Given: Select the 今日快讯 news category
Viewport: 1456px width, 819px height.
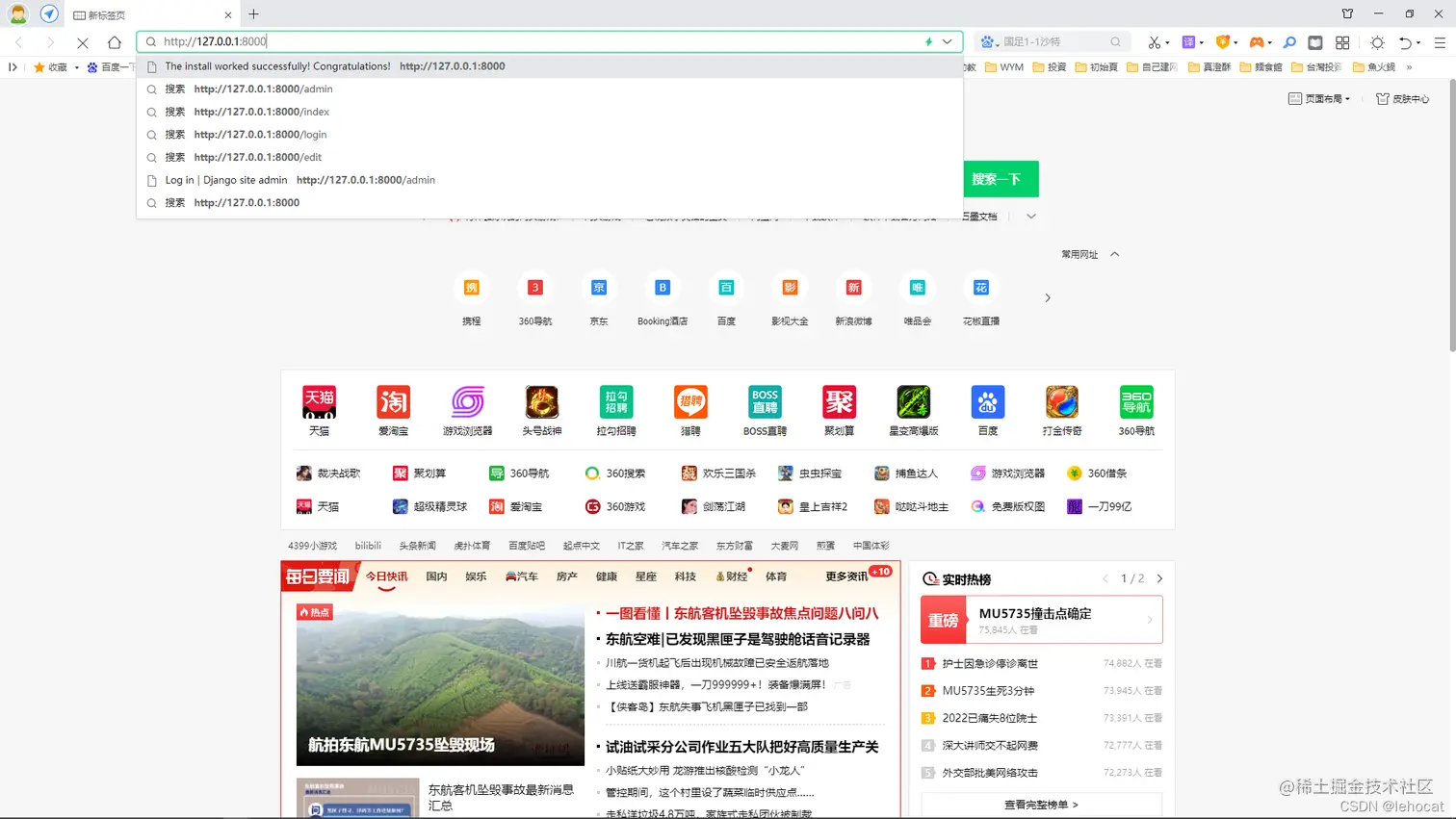Looking at the screenshot, I should point(388,576).
